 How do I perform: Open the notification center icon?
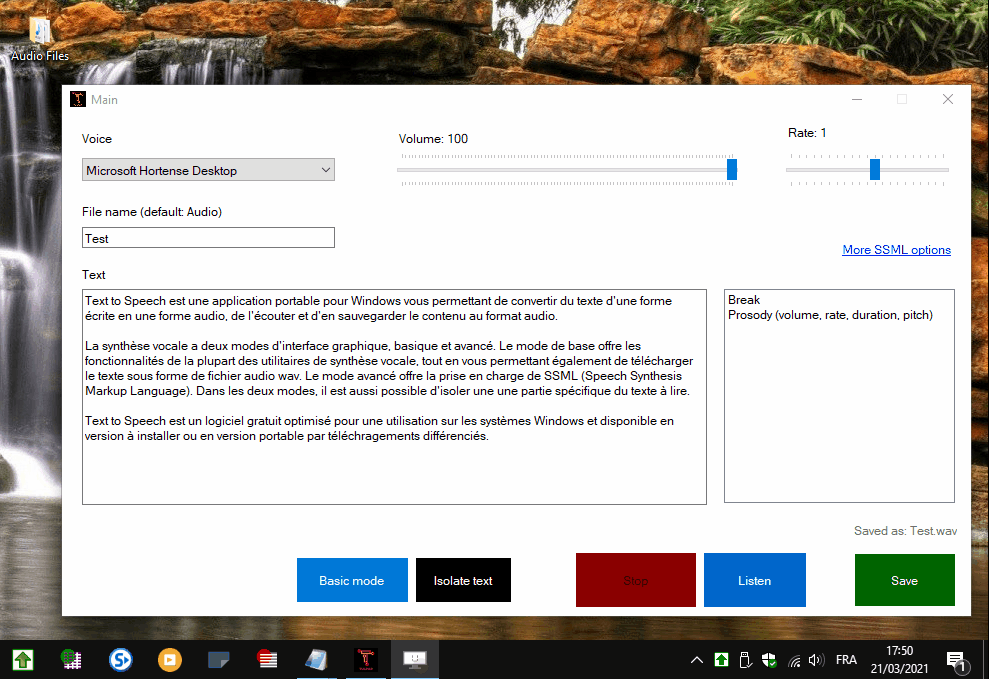point(956,660)
